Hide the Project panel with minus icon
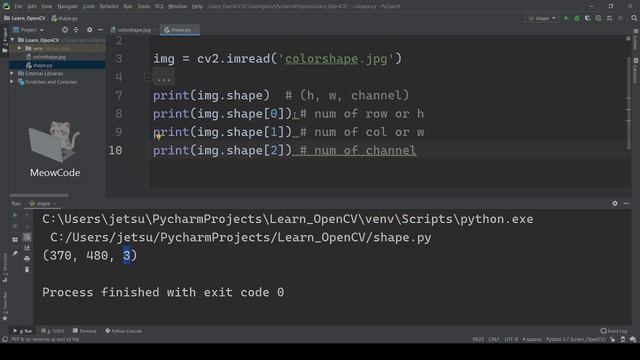The image size is (640, 360). (100, 30)
